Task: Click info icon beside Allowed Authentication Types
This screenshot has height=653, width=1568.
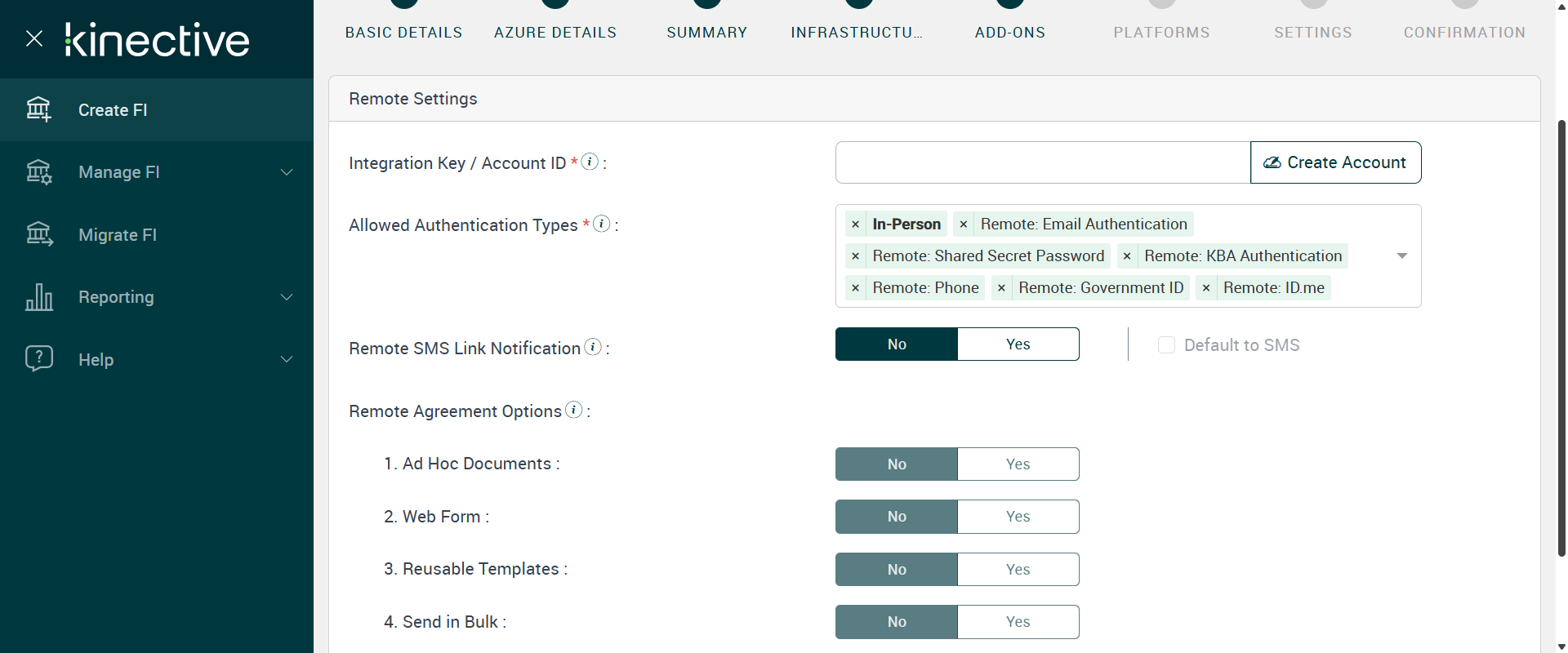Action: (x=601, y=224)
